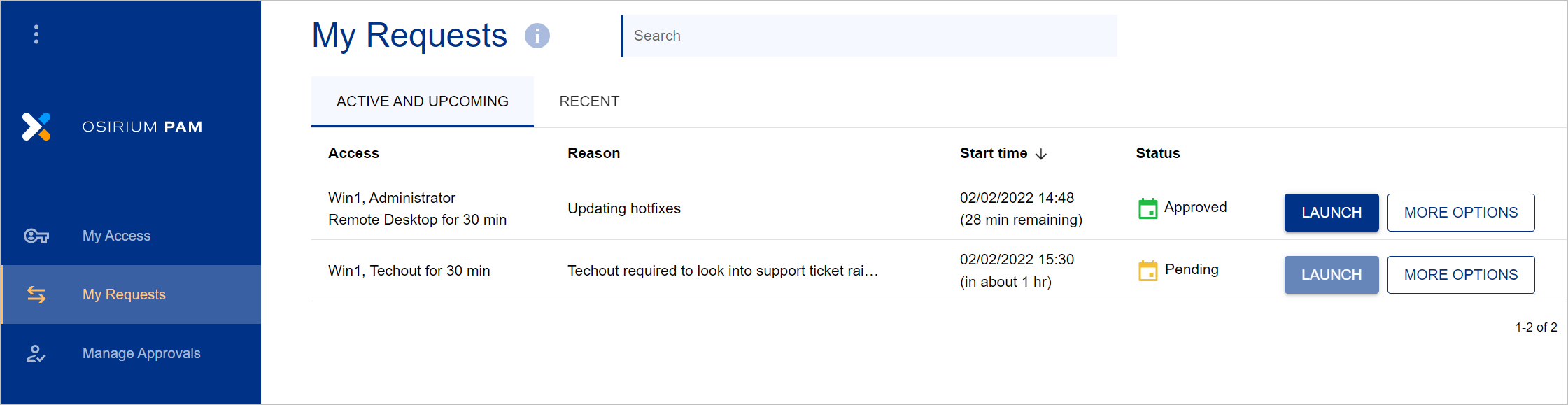Go to Manage Approvals in the sidebar

coord(141,353)
